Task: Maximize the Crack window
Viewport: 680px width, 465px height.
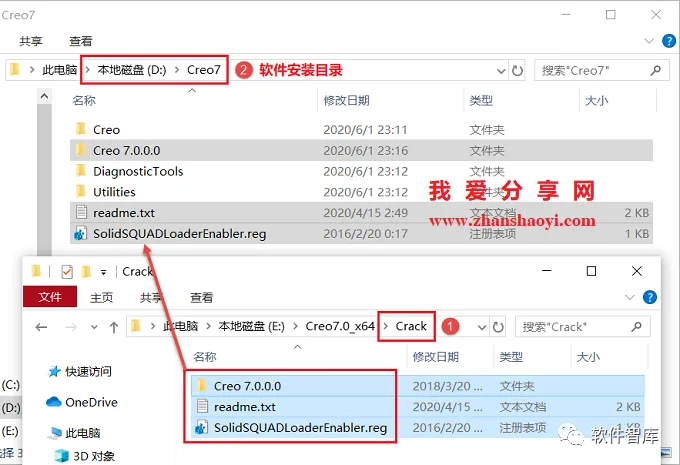Action: 591,271
